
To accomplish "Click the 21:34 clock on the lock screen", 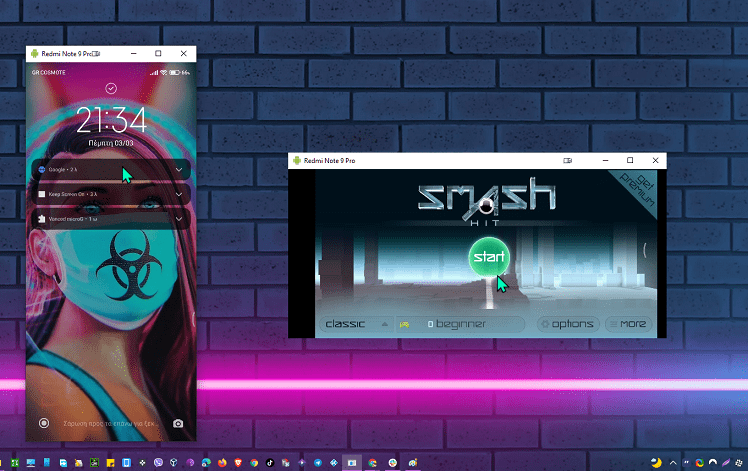I will coord(111,120).
